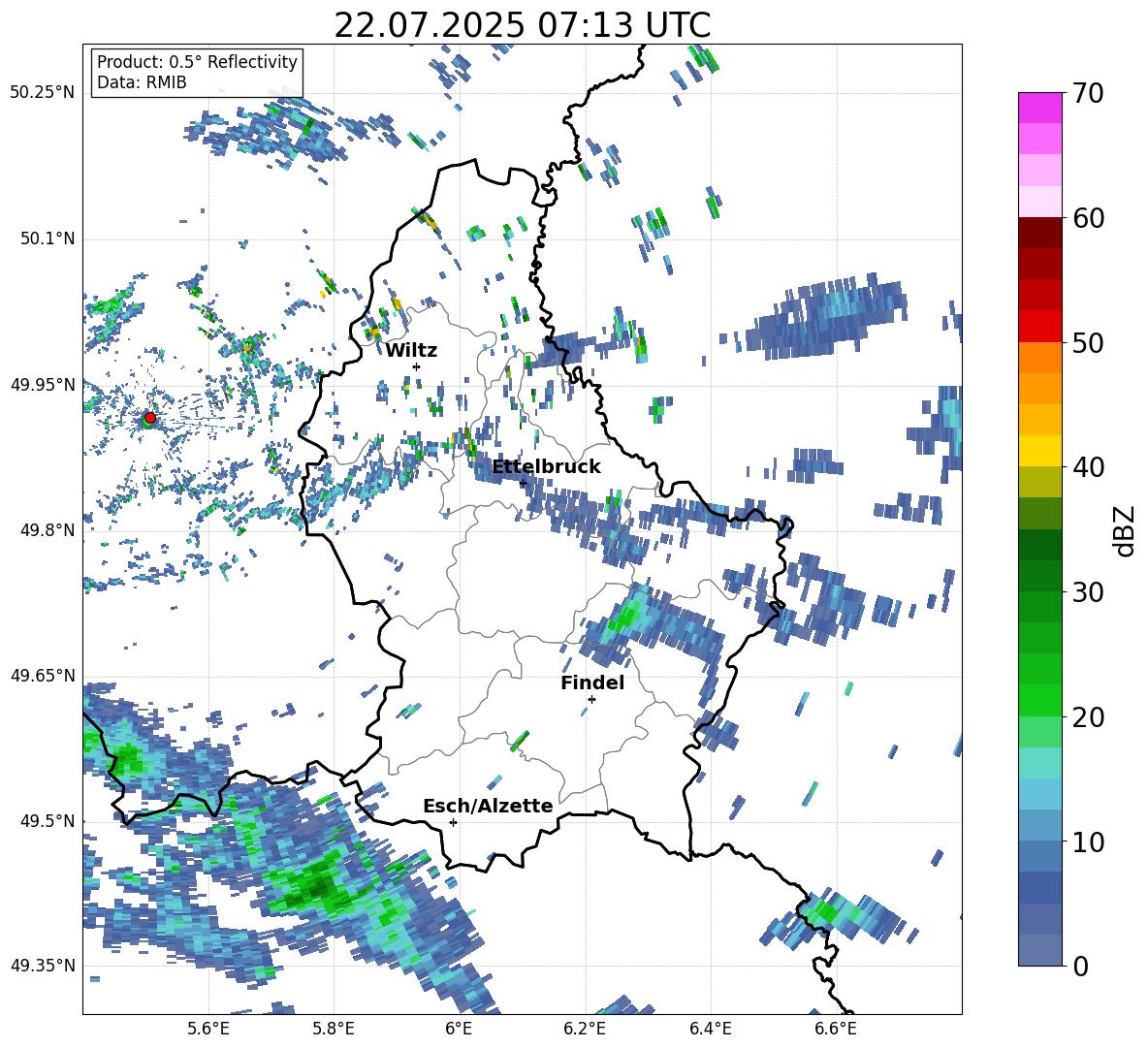Click the Findel location cross marker

point(591,700)
